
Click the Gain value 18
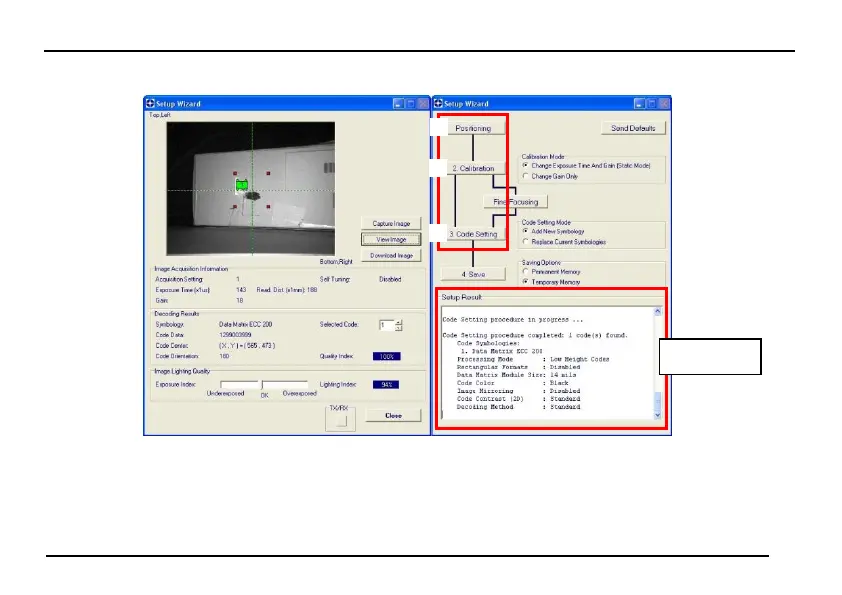239,301
